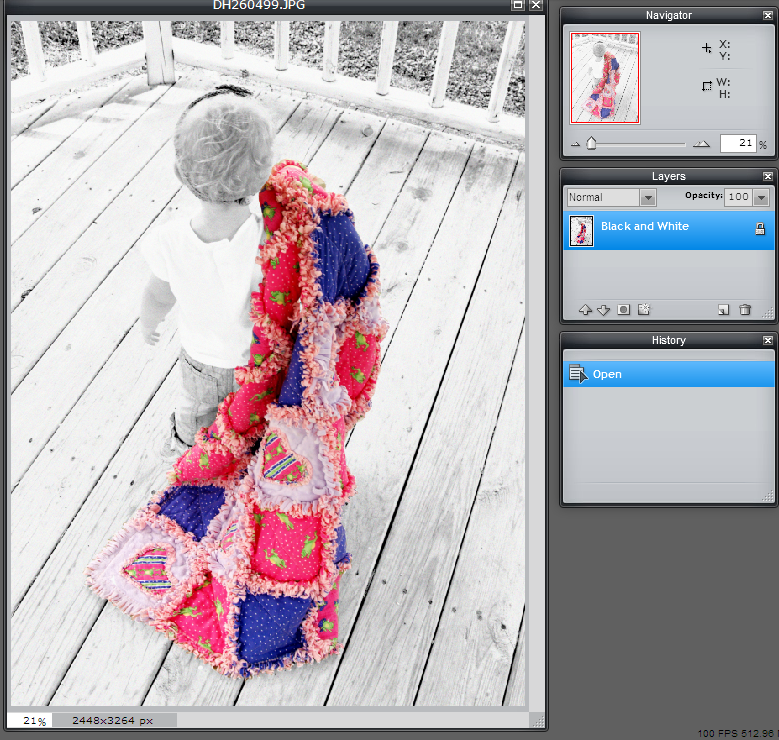
Task: Select the Open entry in History
Action: click(x=669, y=374)
